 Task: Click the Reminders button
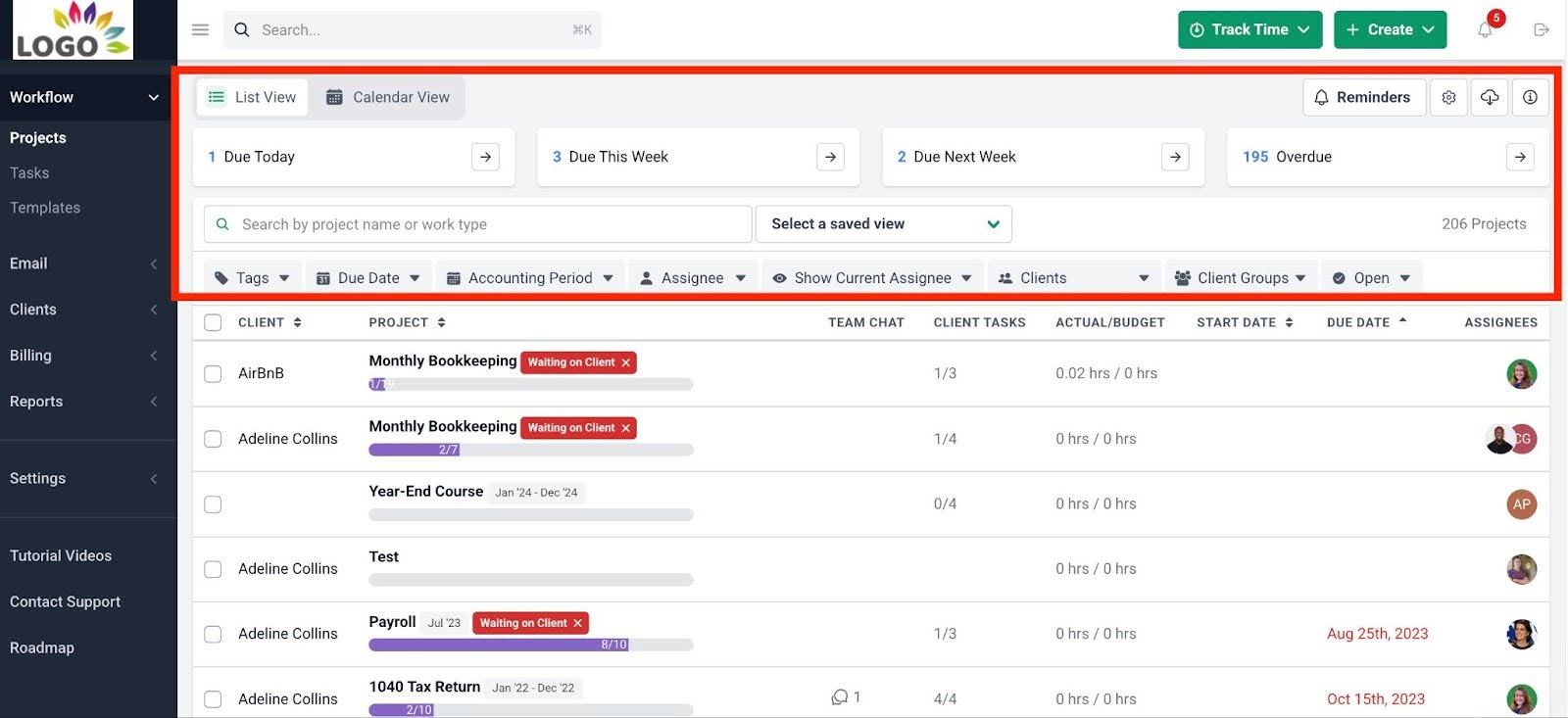[1362, 97]
